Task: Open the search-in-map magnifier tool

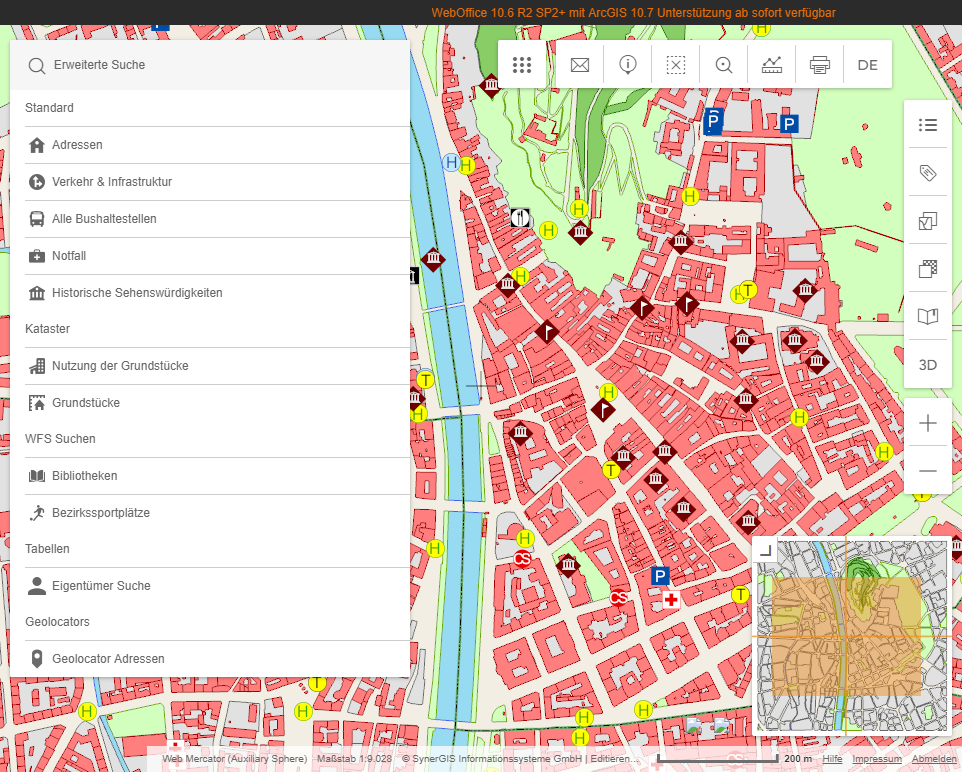Action: [724, 65]
